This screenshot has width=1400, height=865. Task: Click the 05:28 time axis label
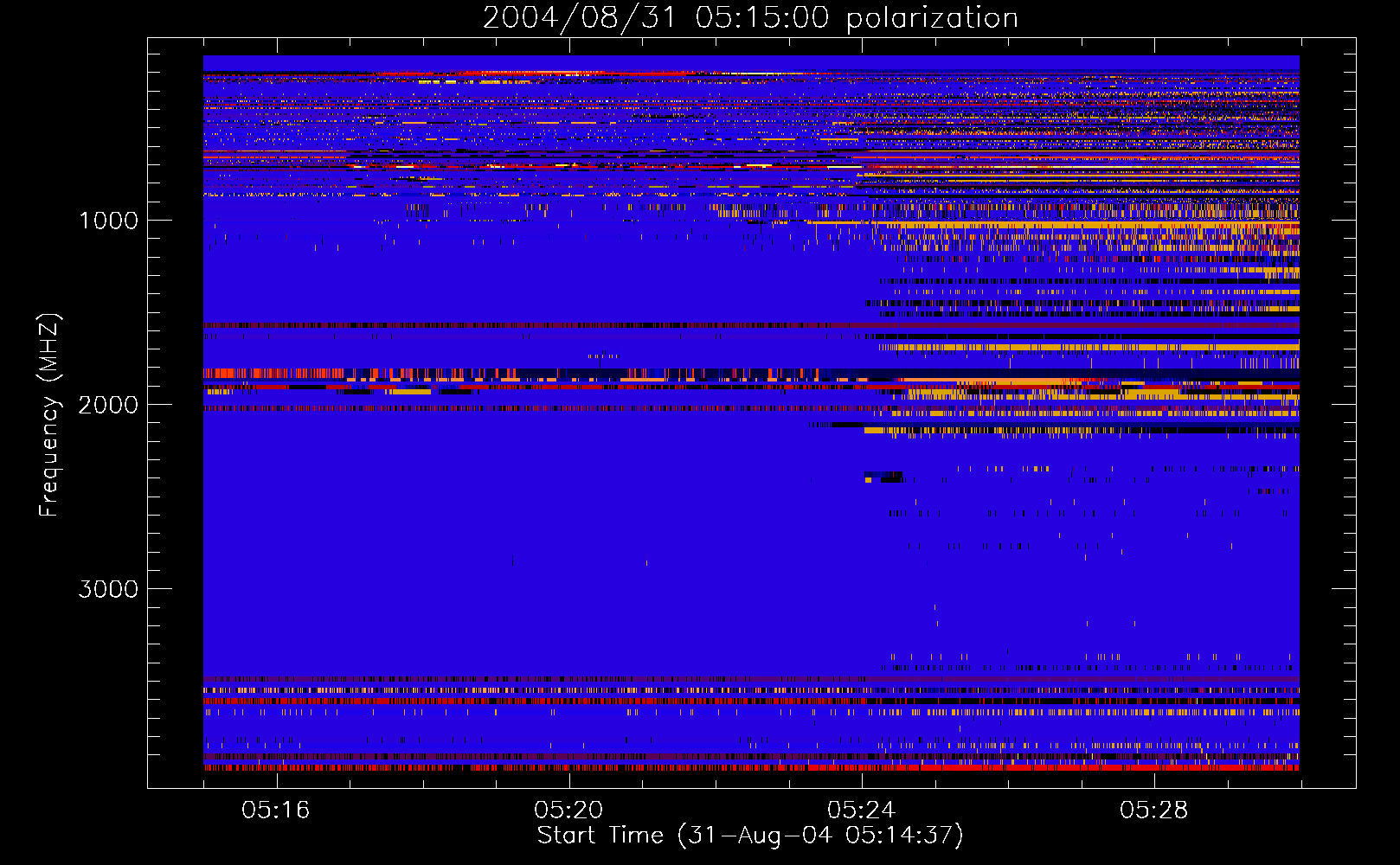coord(1153,811)
